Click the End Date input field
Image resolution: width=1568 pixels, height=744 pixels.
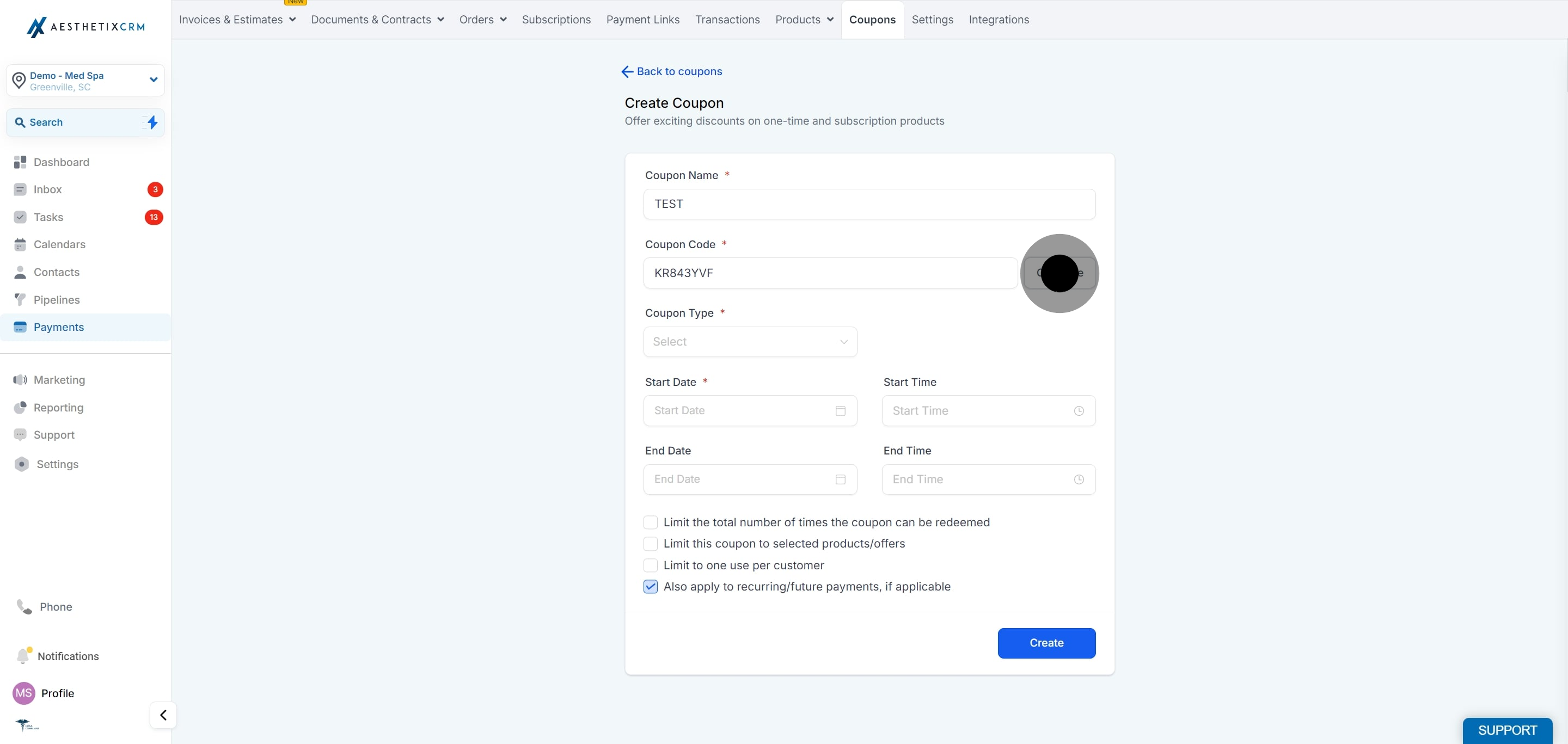pos(750,479)
